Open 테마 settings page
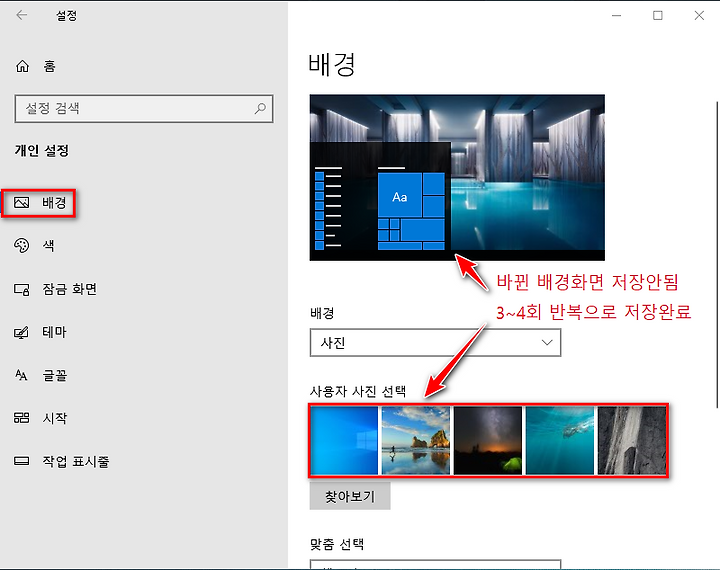This screenshot has width=720, height=570. click(54, 332)
